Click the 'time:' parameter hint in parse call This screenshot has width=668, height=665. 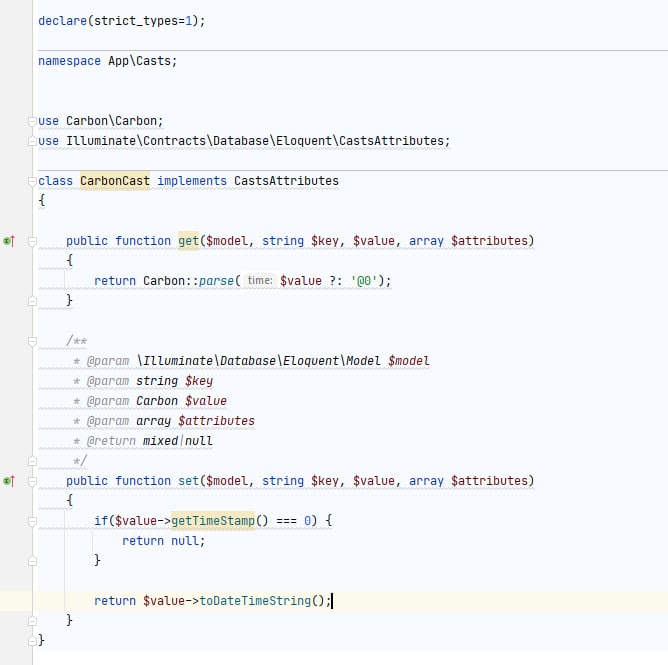pos(260,280)
